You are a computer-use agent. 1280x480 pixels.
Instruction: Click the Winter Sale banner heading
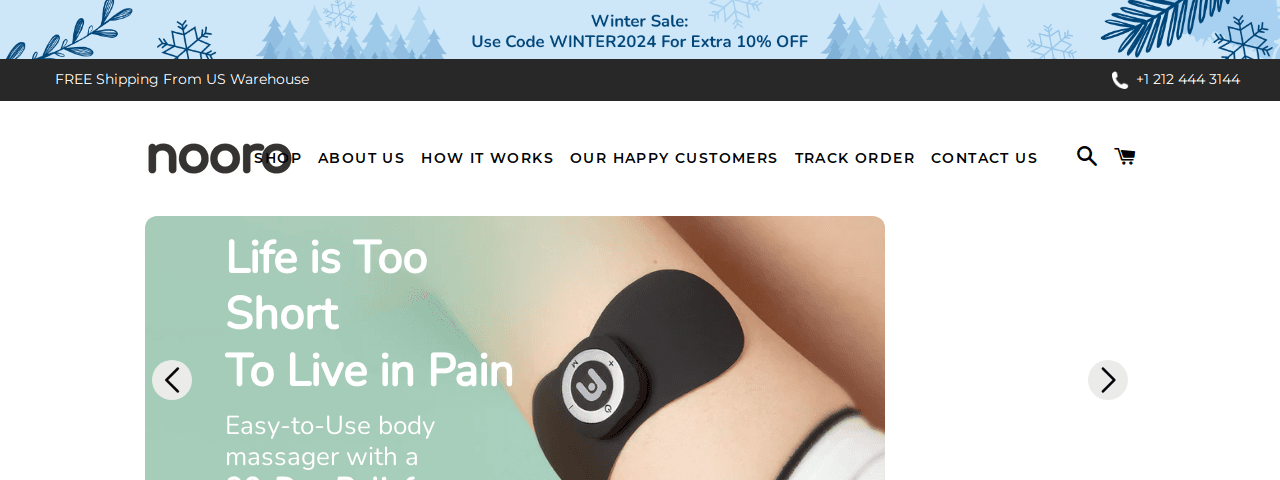[x=640, y=21]
